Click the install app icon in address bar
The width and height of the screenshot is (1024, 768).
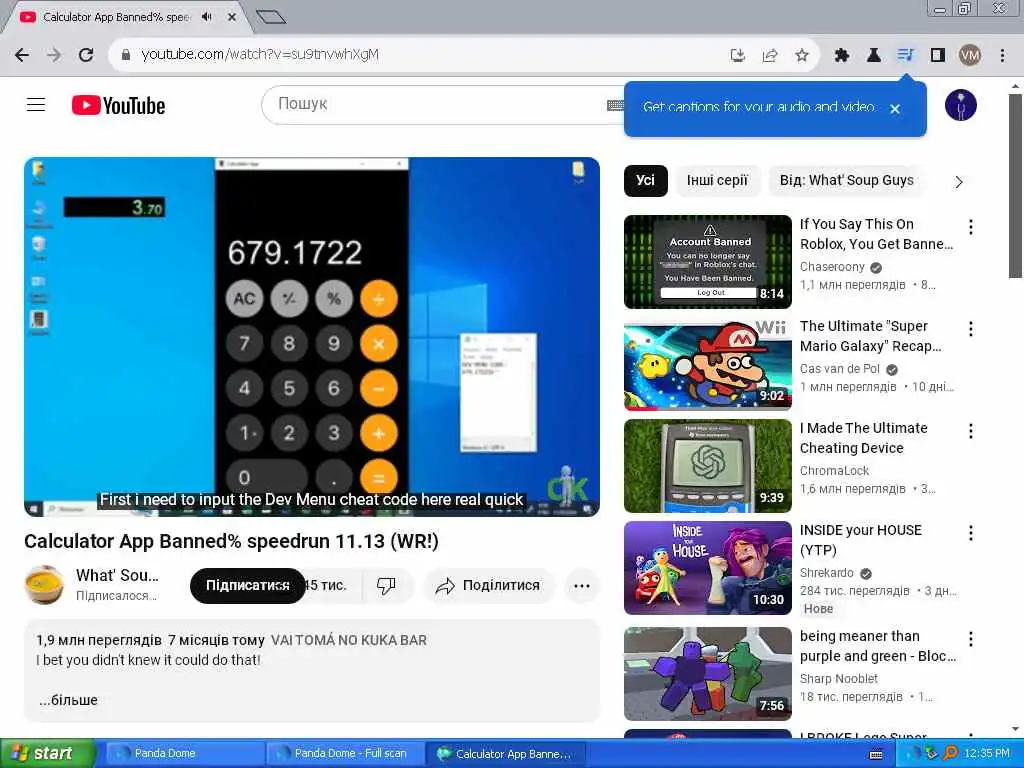click(x=738, y=56)
